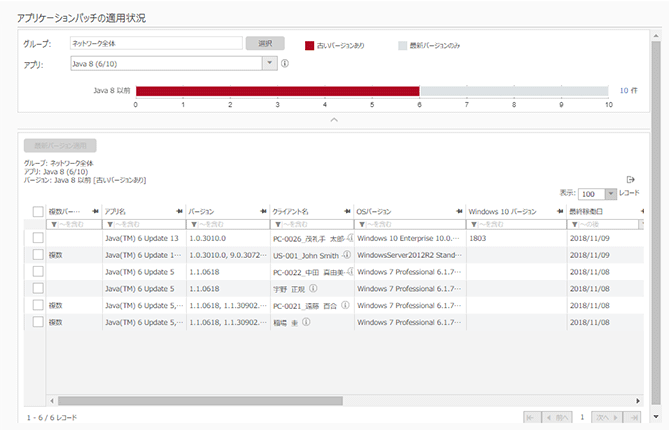670x431 pixels.
Task: Click the export icon above the table
Action: coord(631,178)
